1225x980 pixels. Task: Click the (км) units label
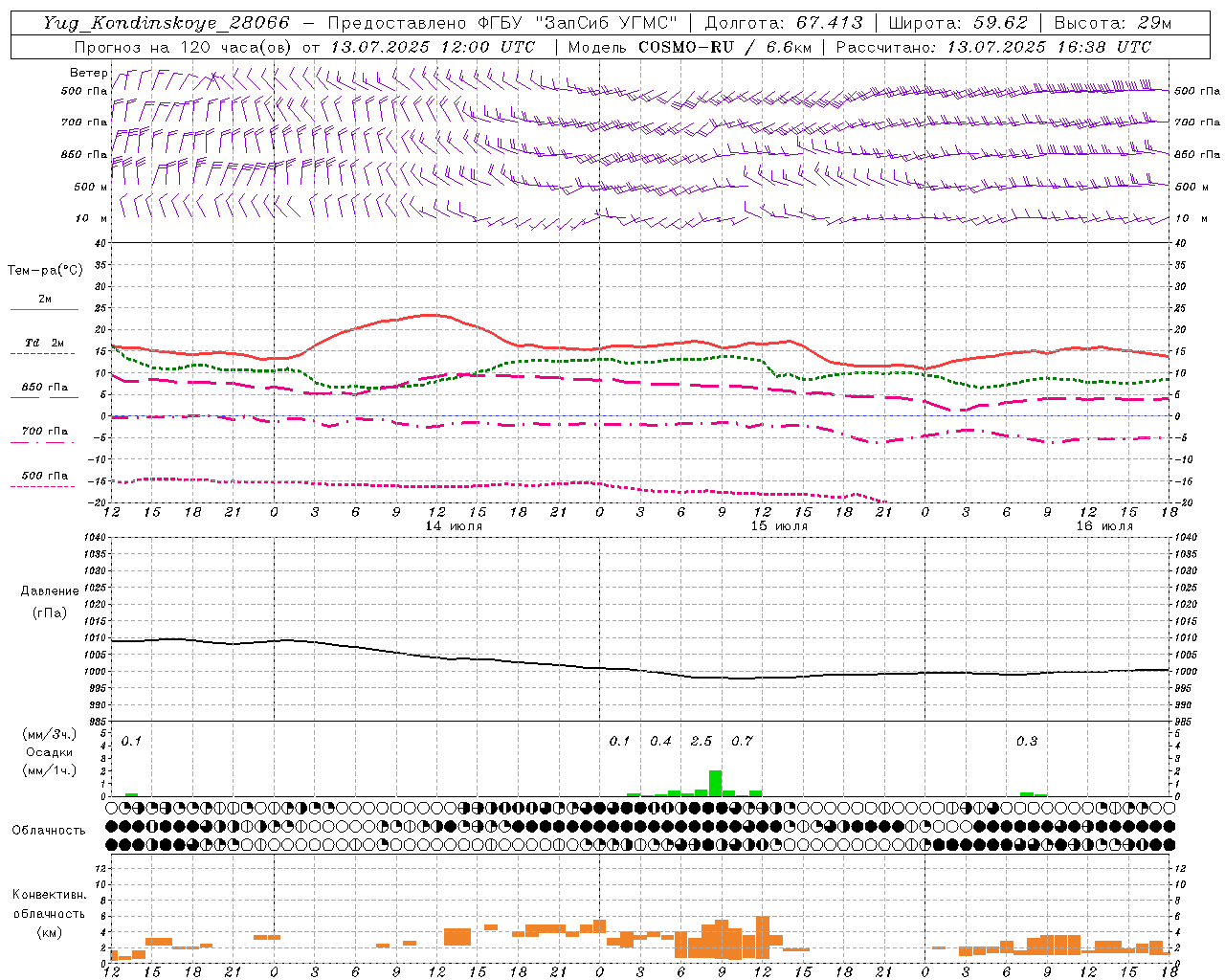(x=50, y=931)
